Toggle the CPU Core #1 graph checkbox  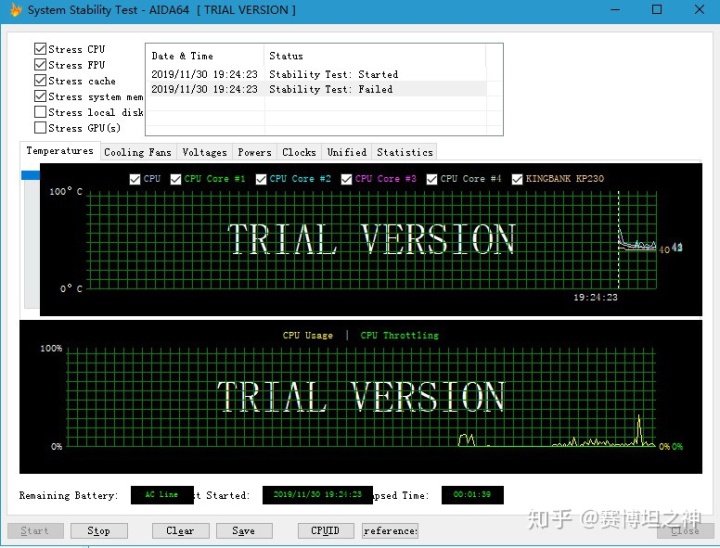pyautogui.click(x=175, y=179)
